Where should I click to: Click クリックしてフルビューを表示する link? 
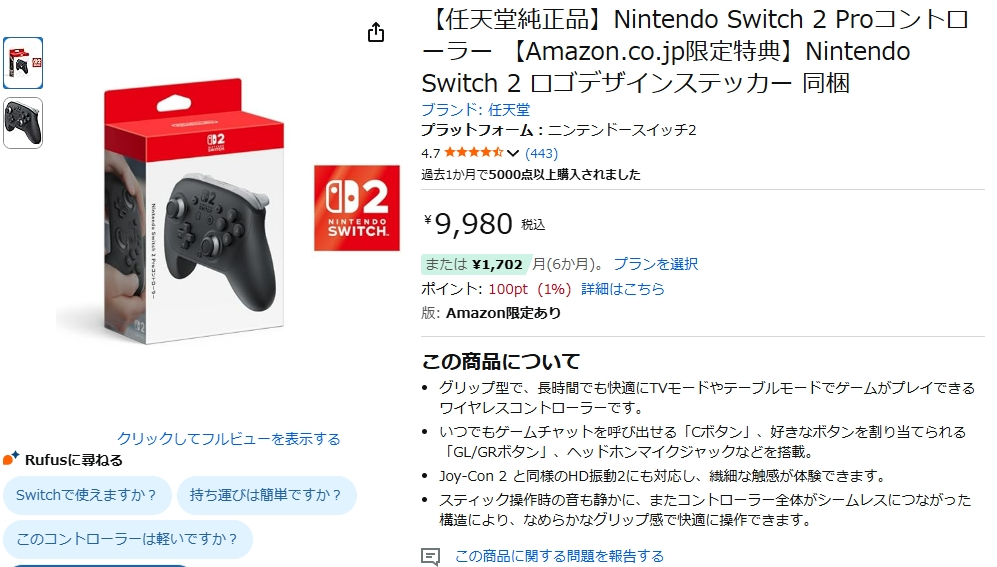[229, 439]
